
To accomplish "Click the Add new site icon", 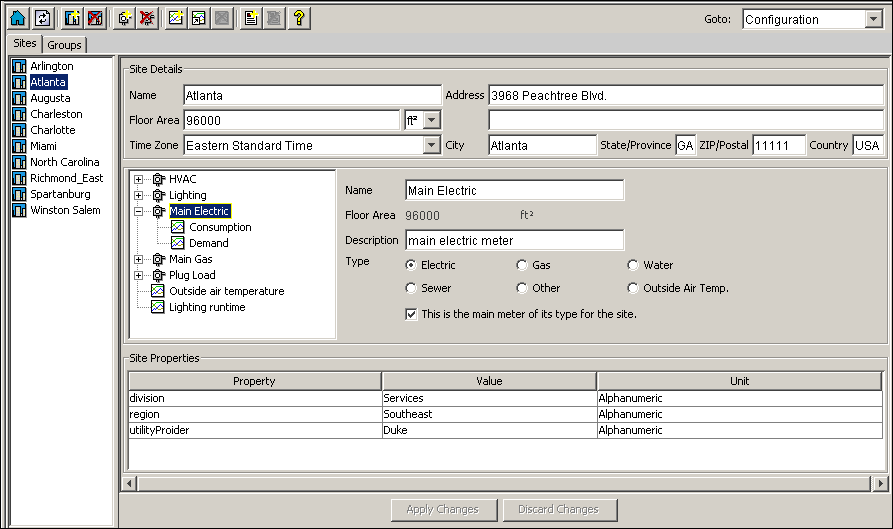I will tap(72, 18).
